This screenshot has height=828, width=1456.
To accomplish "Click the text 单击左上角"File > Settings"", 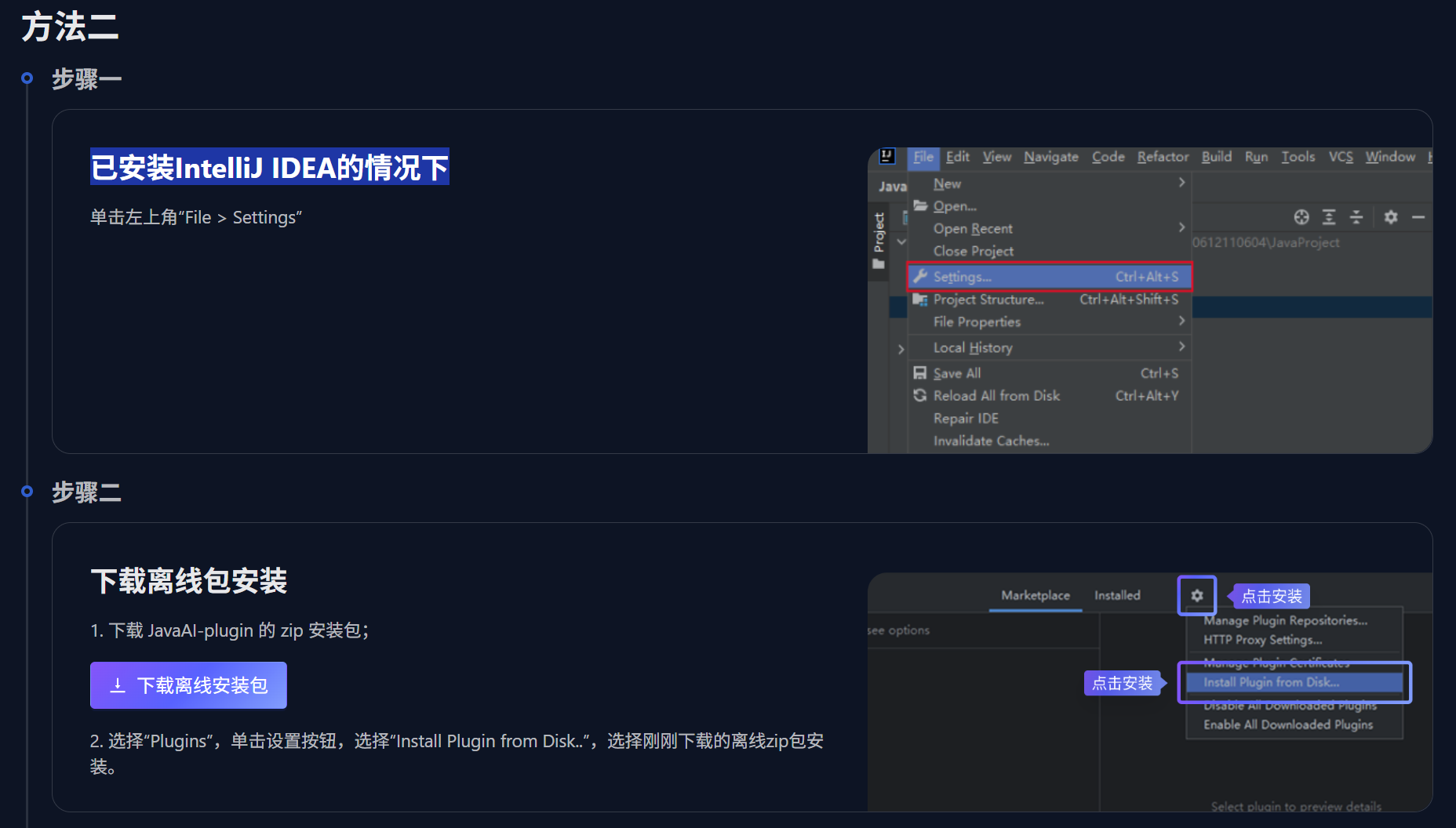I will [196, 217].
